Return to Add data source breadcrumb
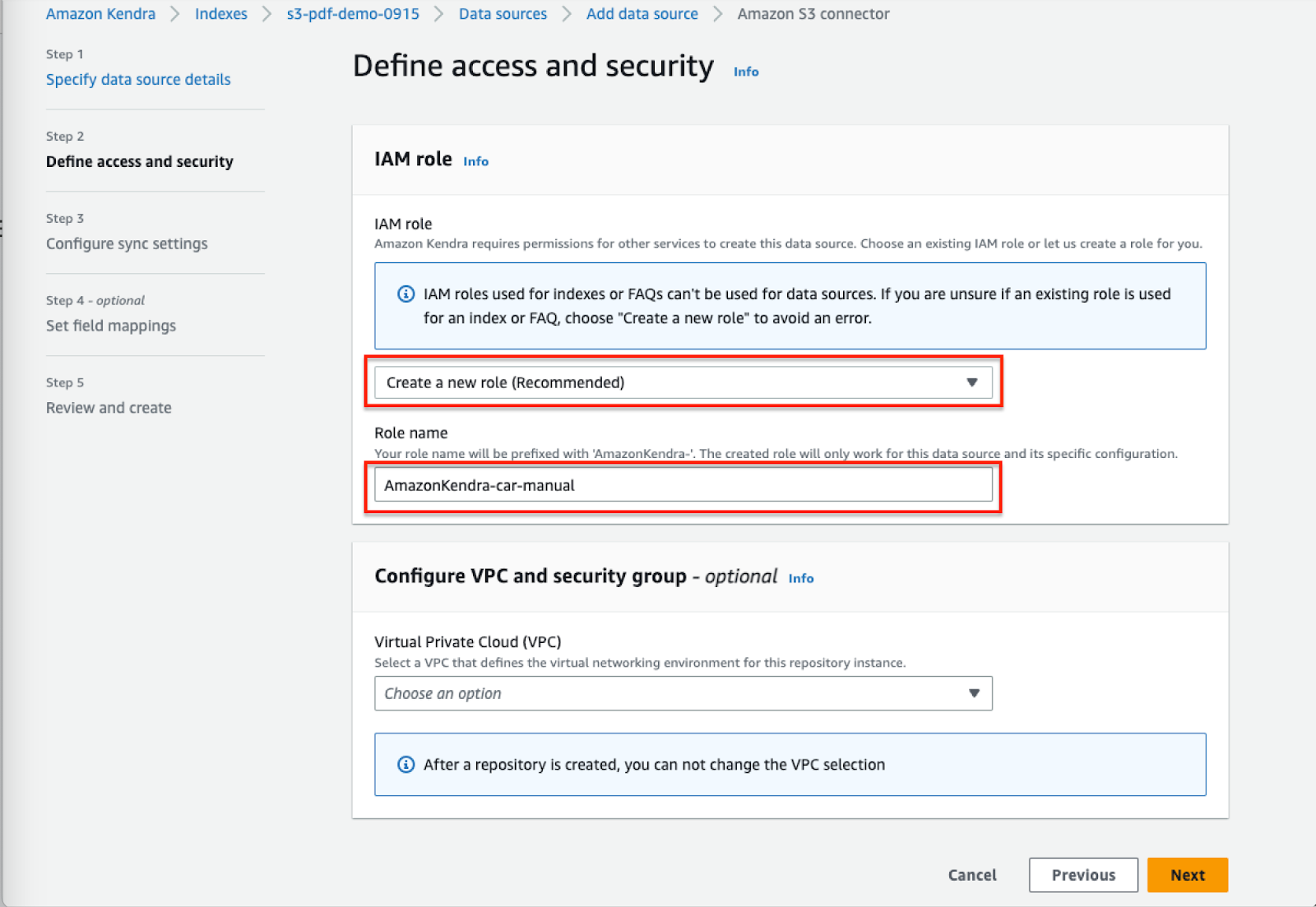1316x907 pixels. (642, 14)
